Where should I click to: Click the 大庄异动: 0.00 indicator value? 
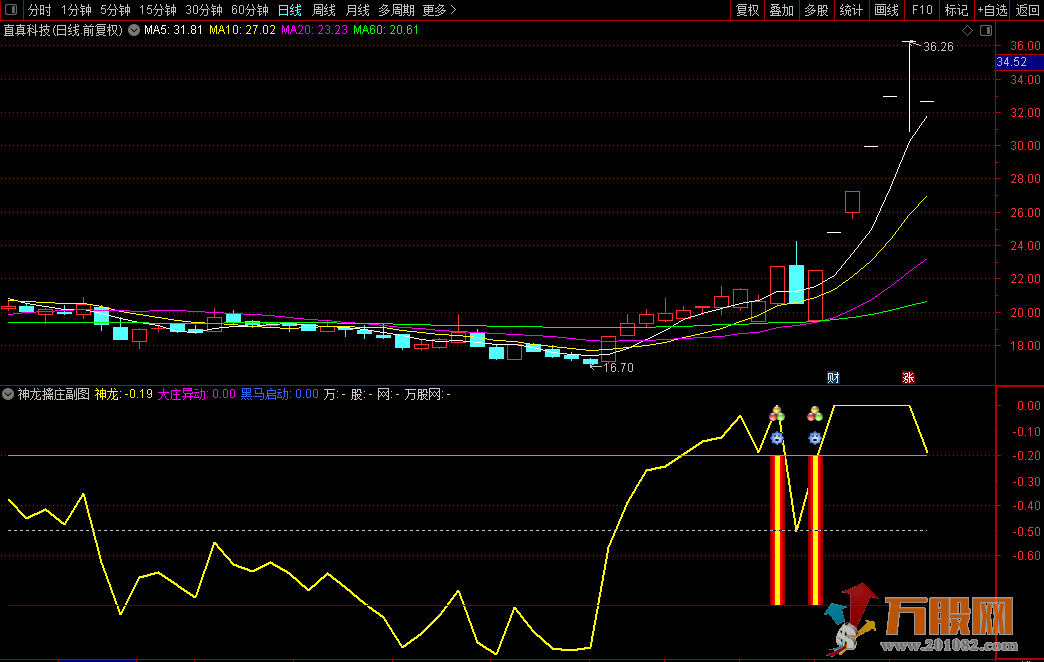pos(196,394)
